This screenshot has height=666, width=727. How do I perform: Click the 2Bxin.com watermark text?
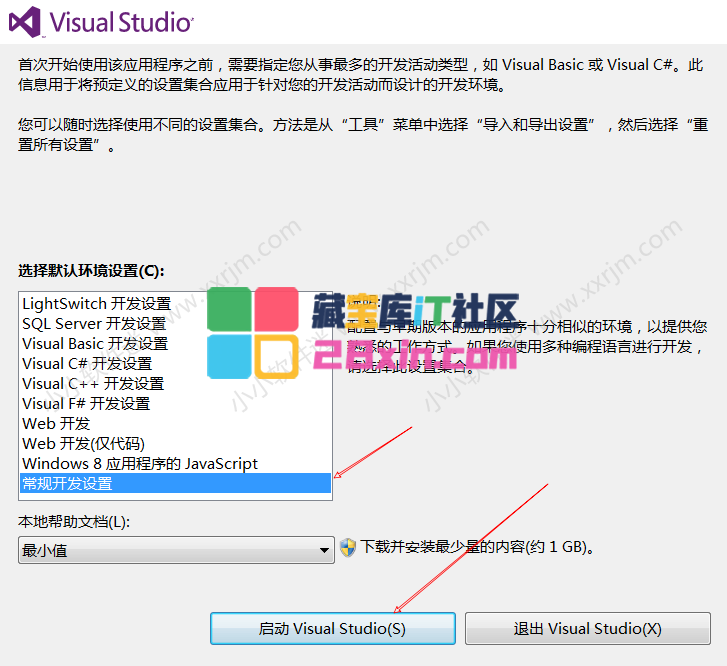[x=416, y=354]
